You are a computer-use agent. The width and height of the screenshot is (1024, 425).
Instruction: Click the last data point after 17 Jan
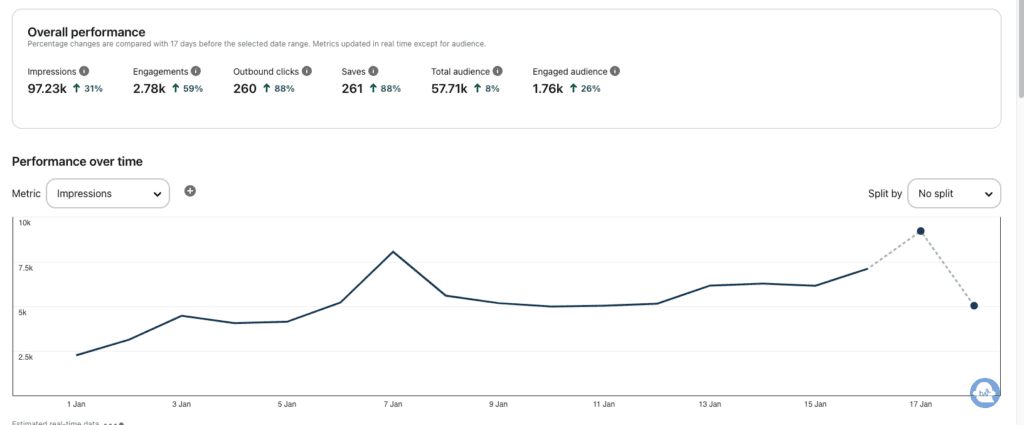click(974, 305)
